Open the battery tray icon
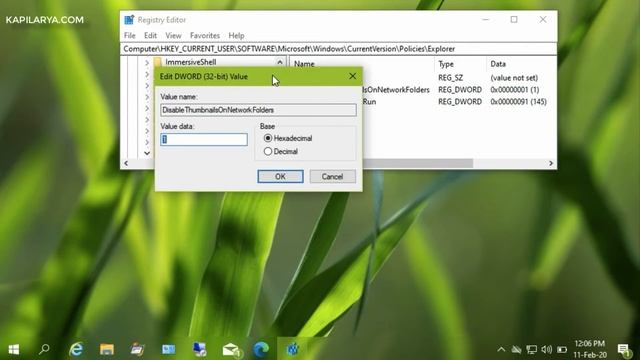Viewport: 640px width, 360px height. (x=562, y=349)
